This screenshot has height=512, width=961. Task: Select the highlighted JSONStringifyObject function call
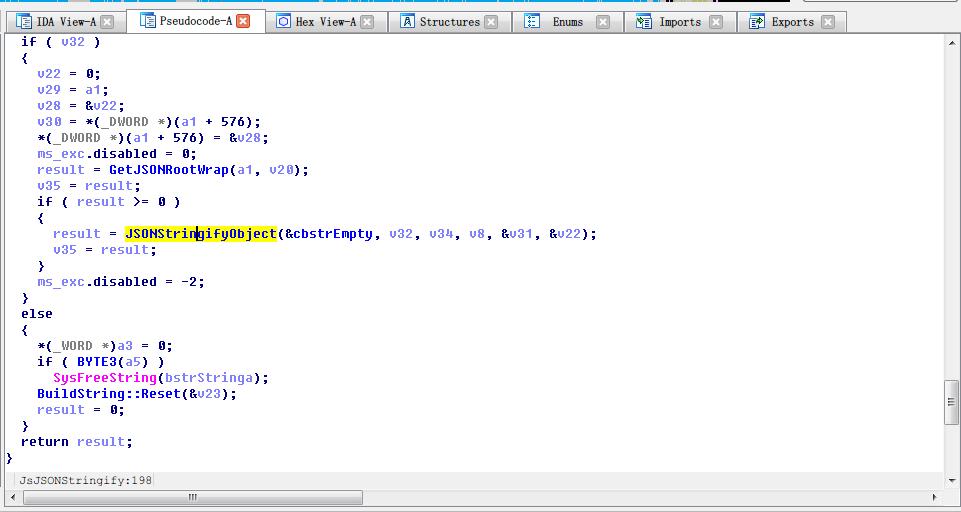(200, 234)
